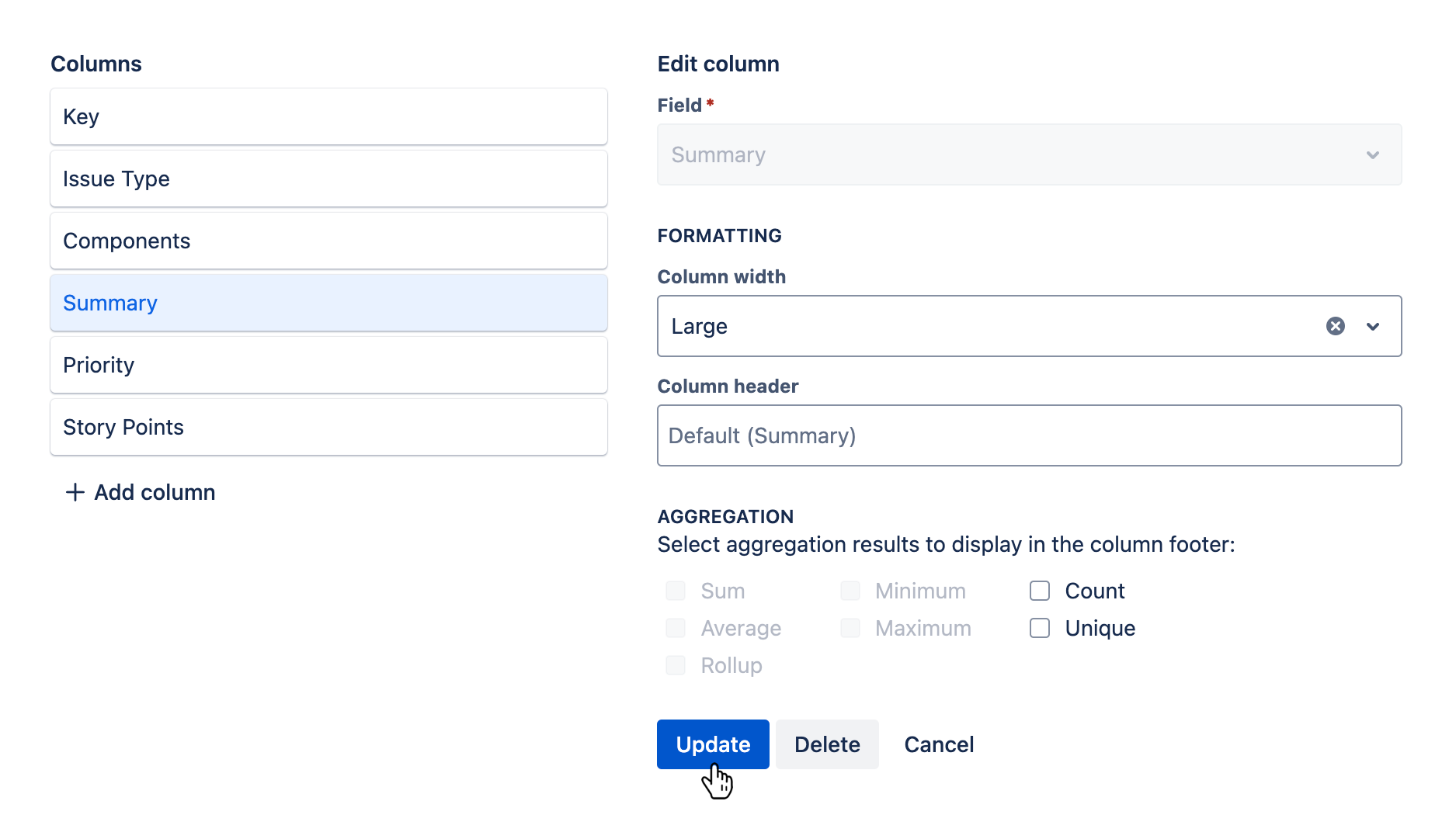Screen dimensions: 1456x815
Task: Tick the disabled Sum checkbox
Action: (676, 591)
